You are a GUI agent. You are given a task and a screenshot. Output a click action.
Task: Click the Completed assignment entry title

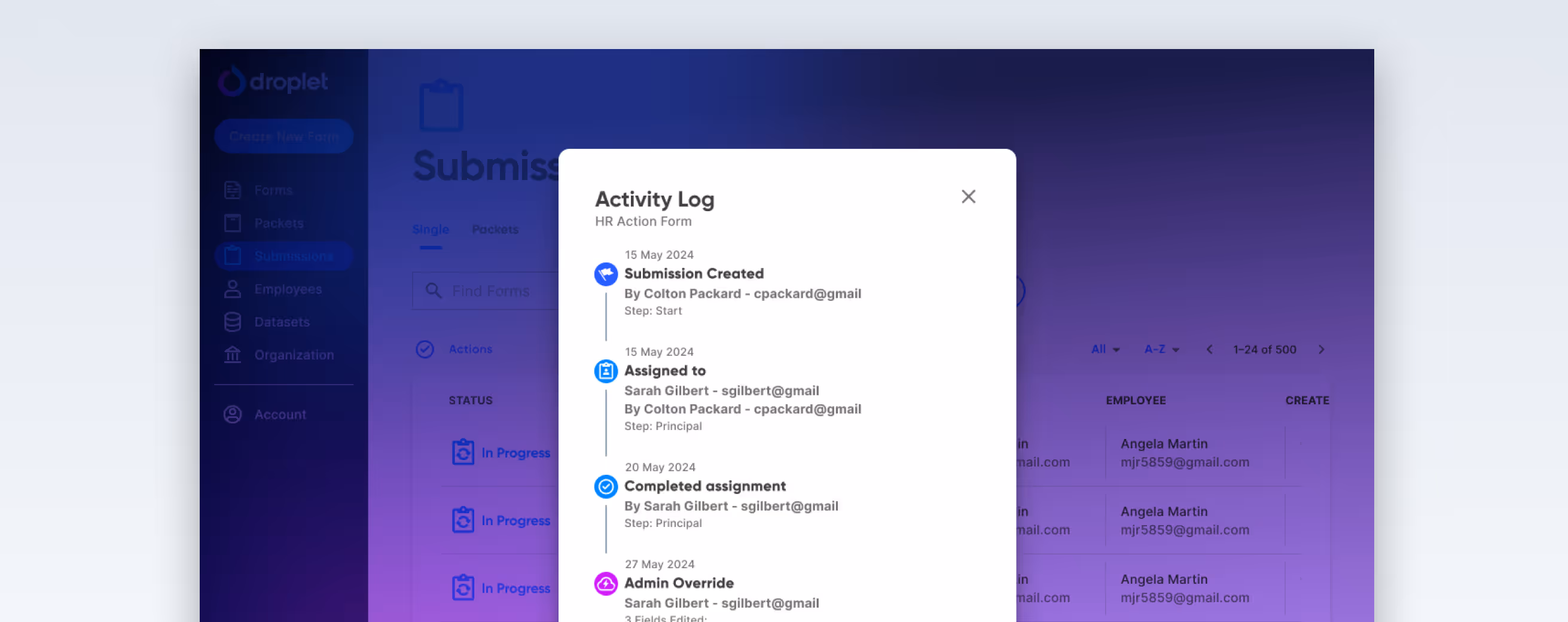click(705, 486)
